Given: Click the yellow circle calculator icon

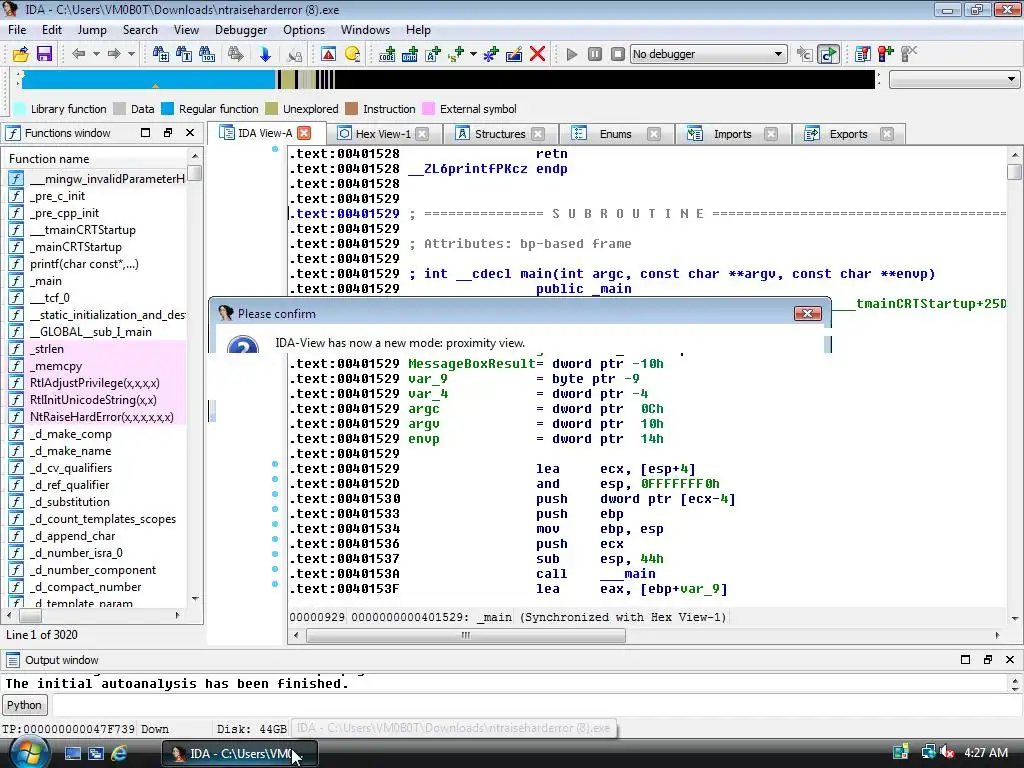Looking at the screenshot, I should tap(352, 54).
